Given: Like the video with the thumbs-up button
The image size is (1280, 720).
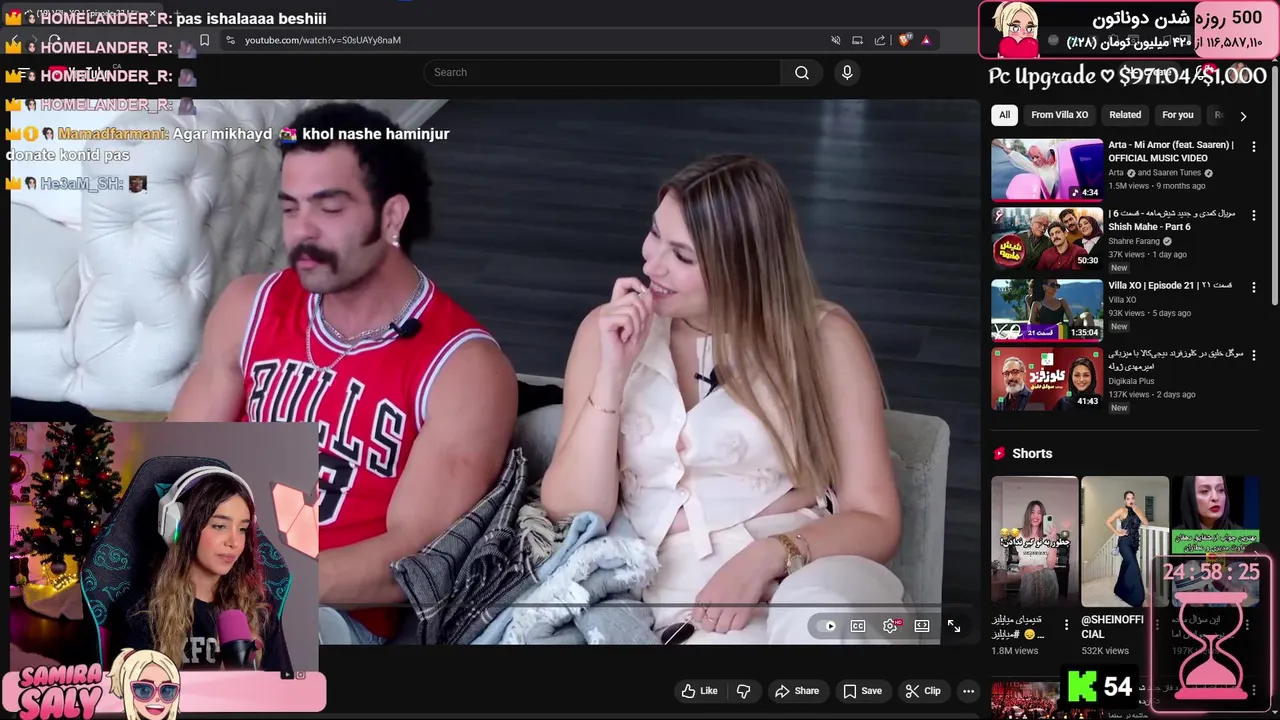Looking at the screenshot, I should tap(700, 691).
